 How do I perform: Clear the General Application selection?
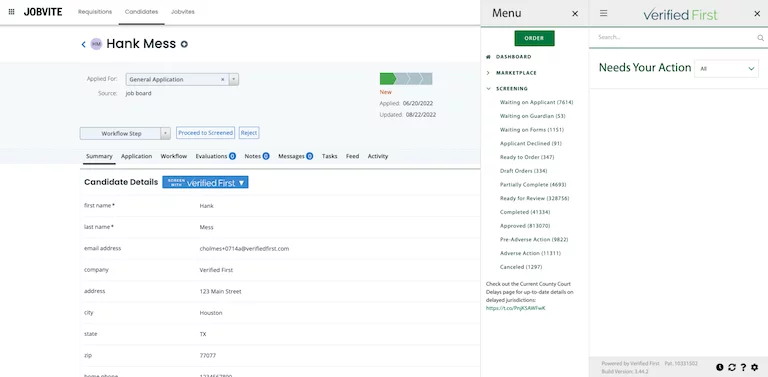click(x=222, y=79)
